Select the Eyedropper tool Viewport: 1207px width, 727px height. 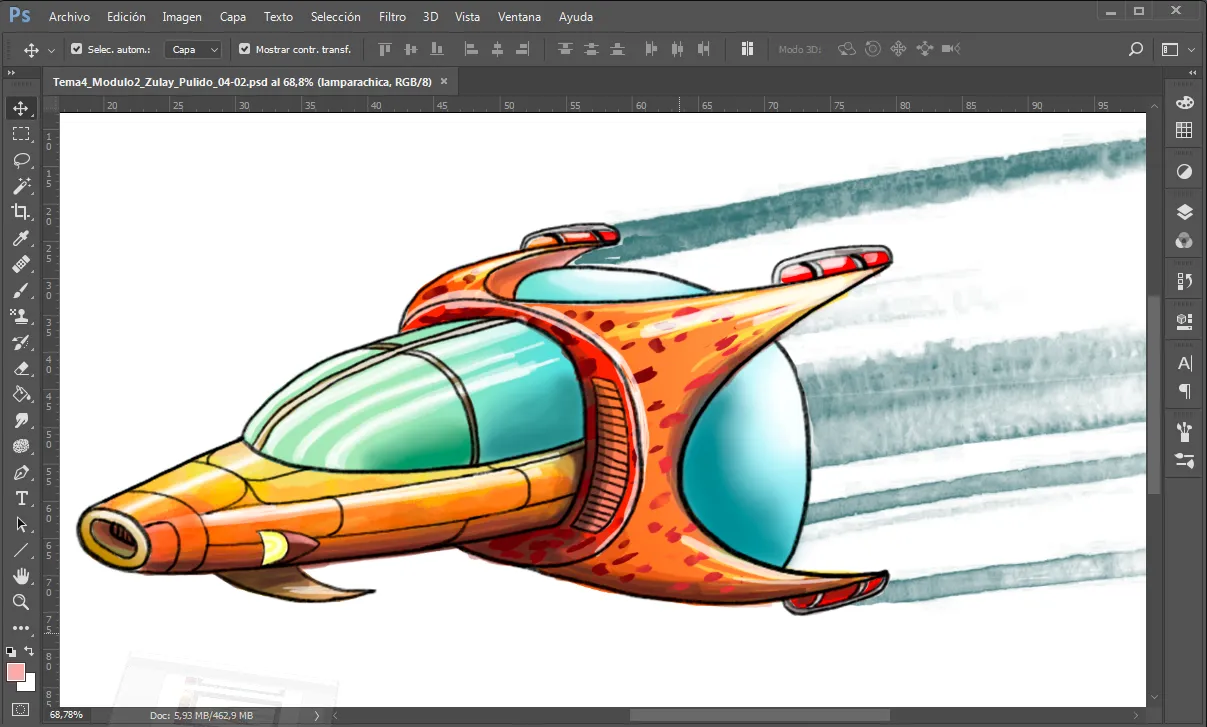click(20, 238)
